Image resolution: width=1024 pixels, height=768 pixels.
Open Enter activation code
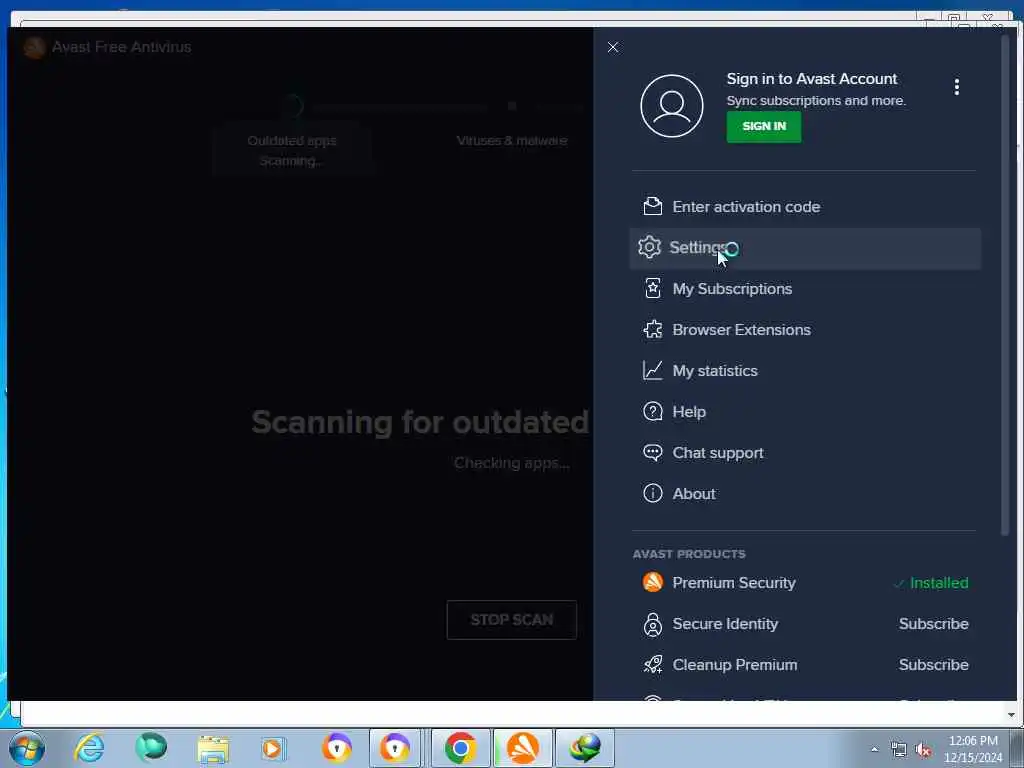point(805,207)
